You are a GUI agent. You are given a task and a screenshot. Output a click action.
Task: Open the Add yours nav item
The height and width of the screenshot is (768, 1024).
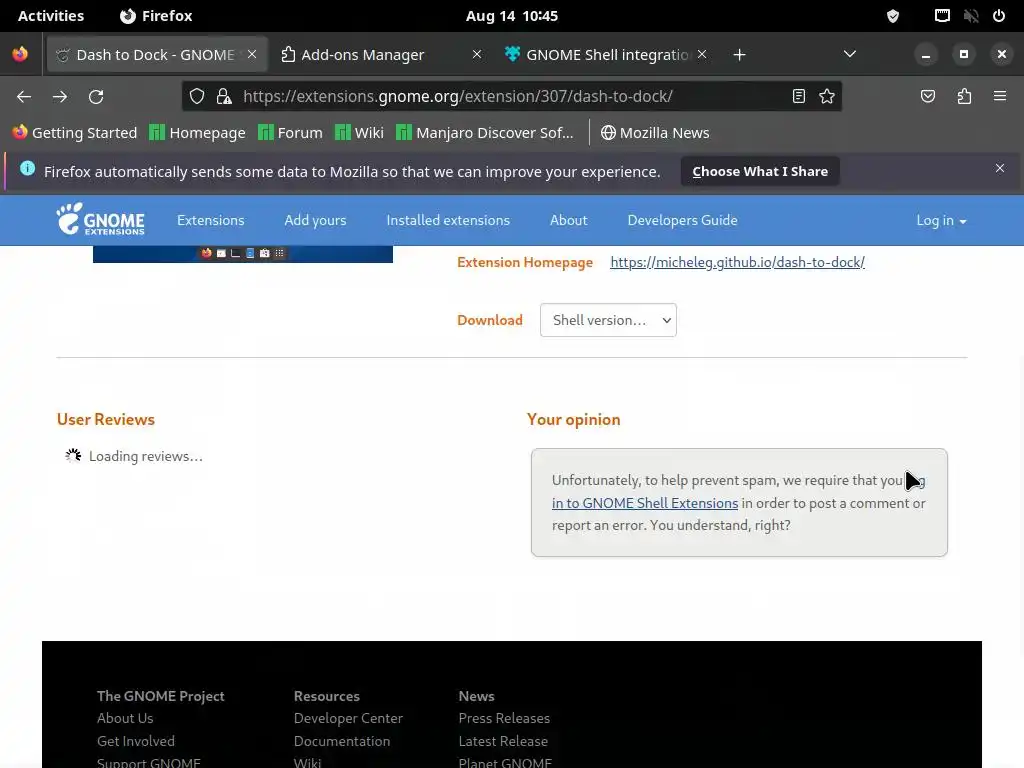pyautogui.click(x=315, y=220)
